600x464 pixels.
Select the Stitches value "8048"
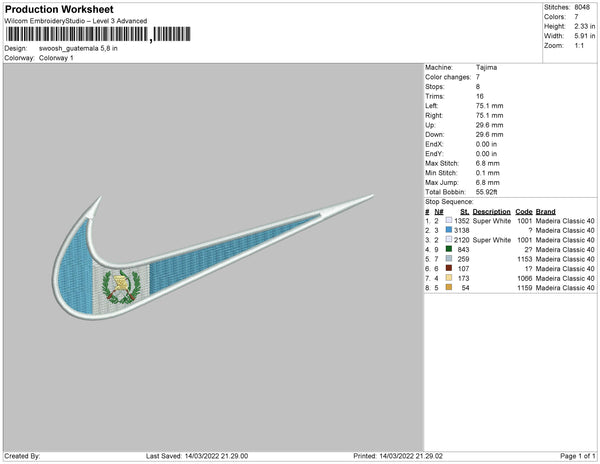(582, 7)
